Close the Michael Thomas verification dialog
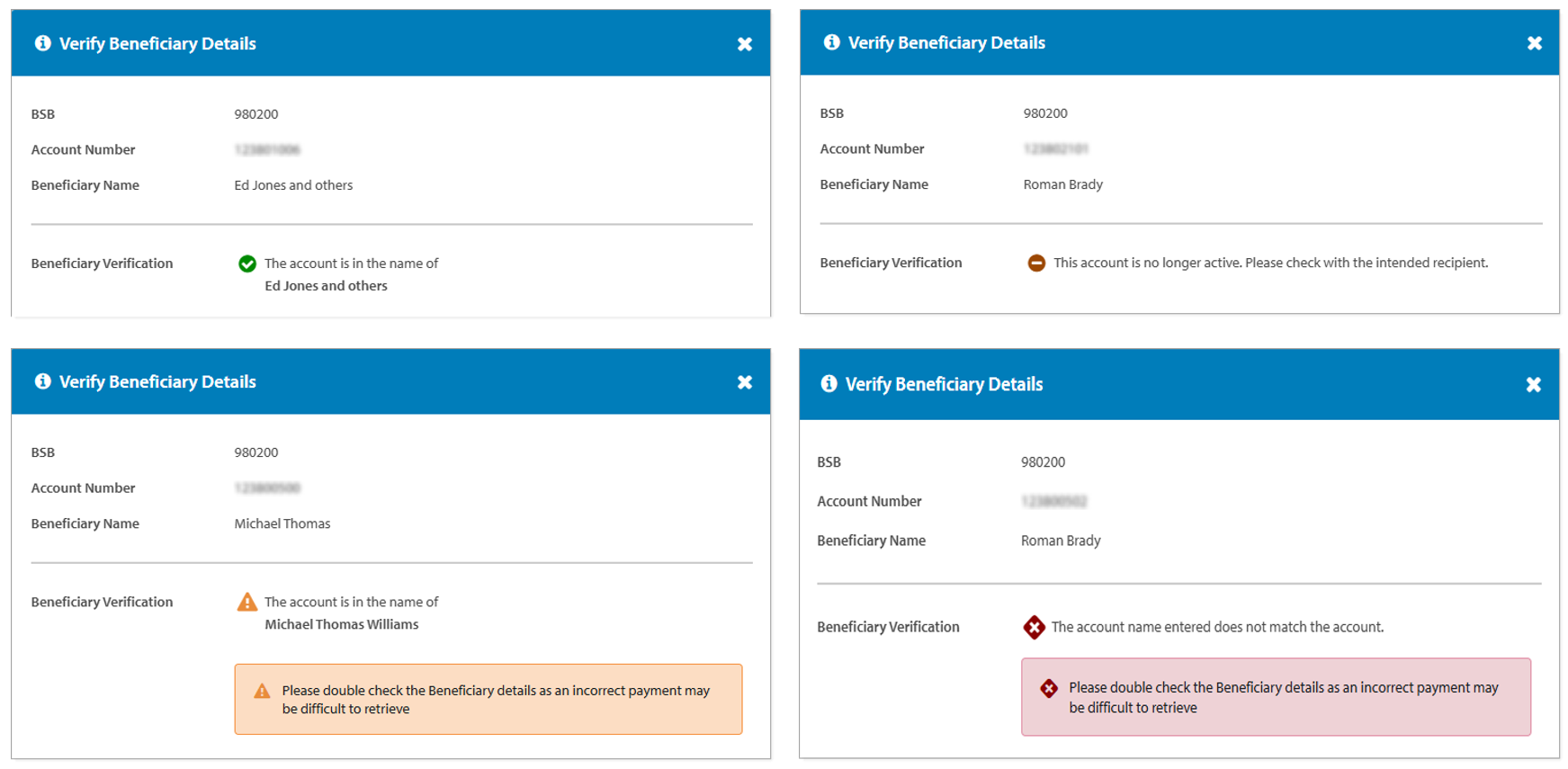1568x769 pixels. (x=745, y=381)
